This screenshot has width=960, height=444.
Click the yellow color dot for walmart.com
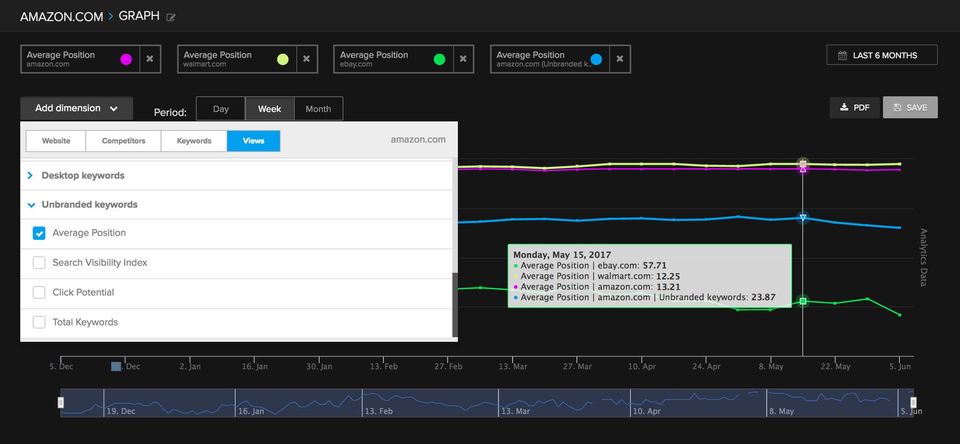[x=282, y=59]
